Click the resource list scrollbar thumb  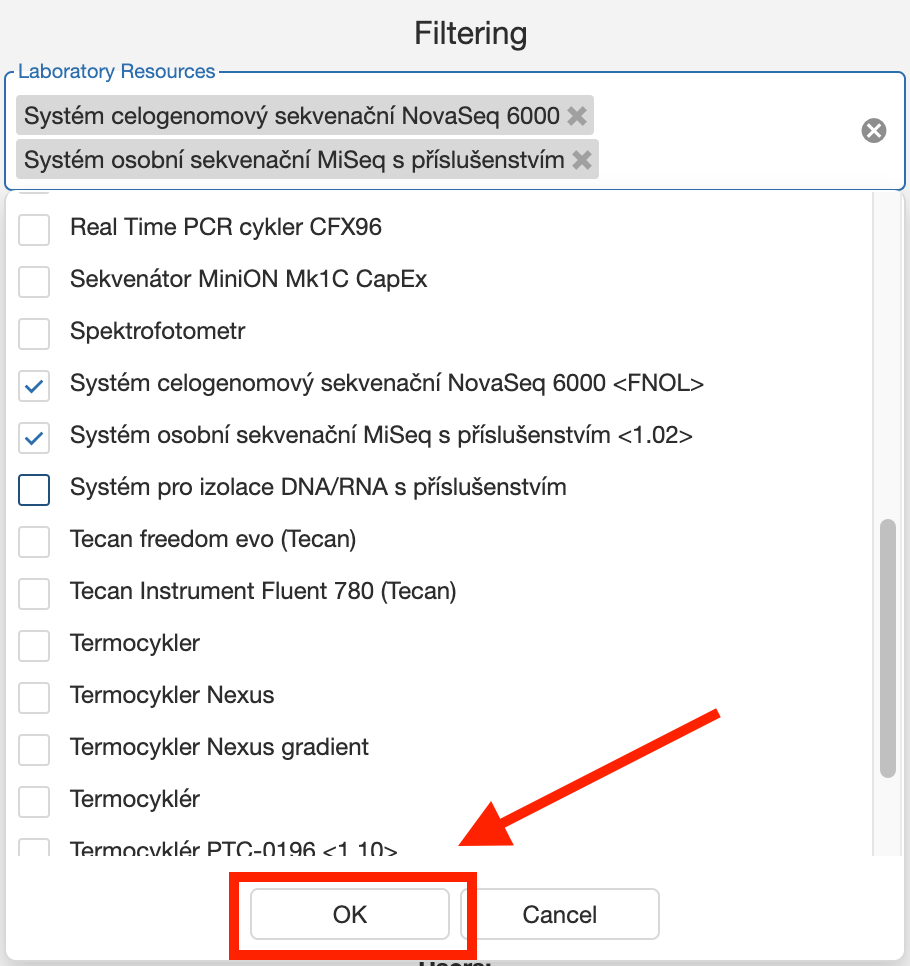click(887, 648)
